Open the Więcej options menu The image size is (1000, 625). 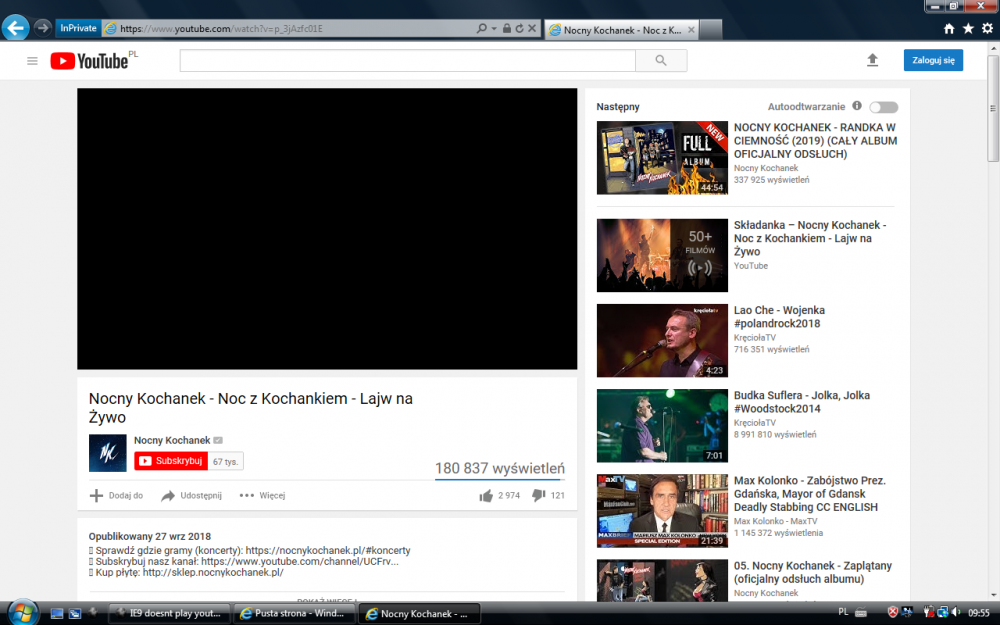262,495
